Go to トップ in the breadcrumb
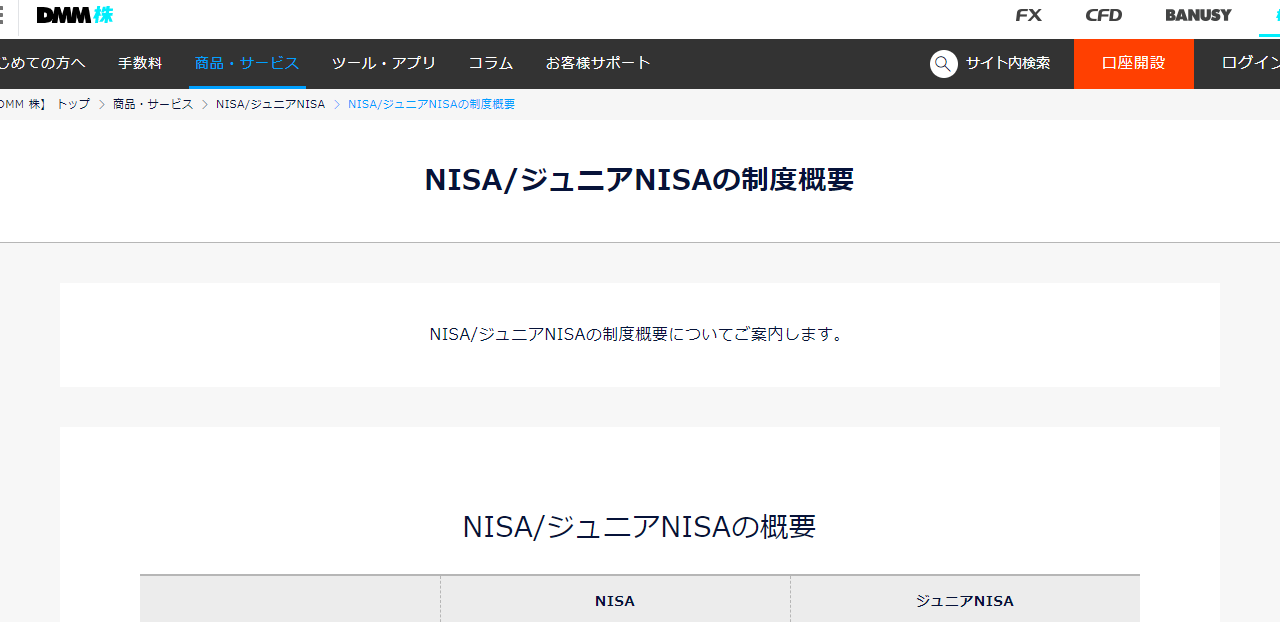The image size is (1280, 622). coord(73,104)
